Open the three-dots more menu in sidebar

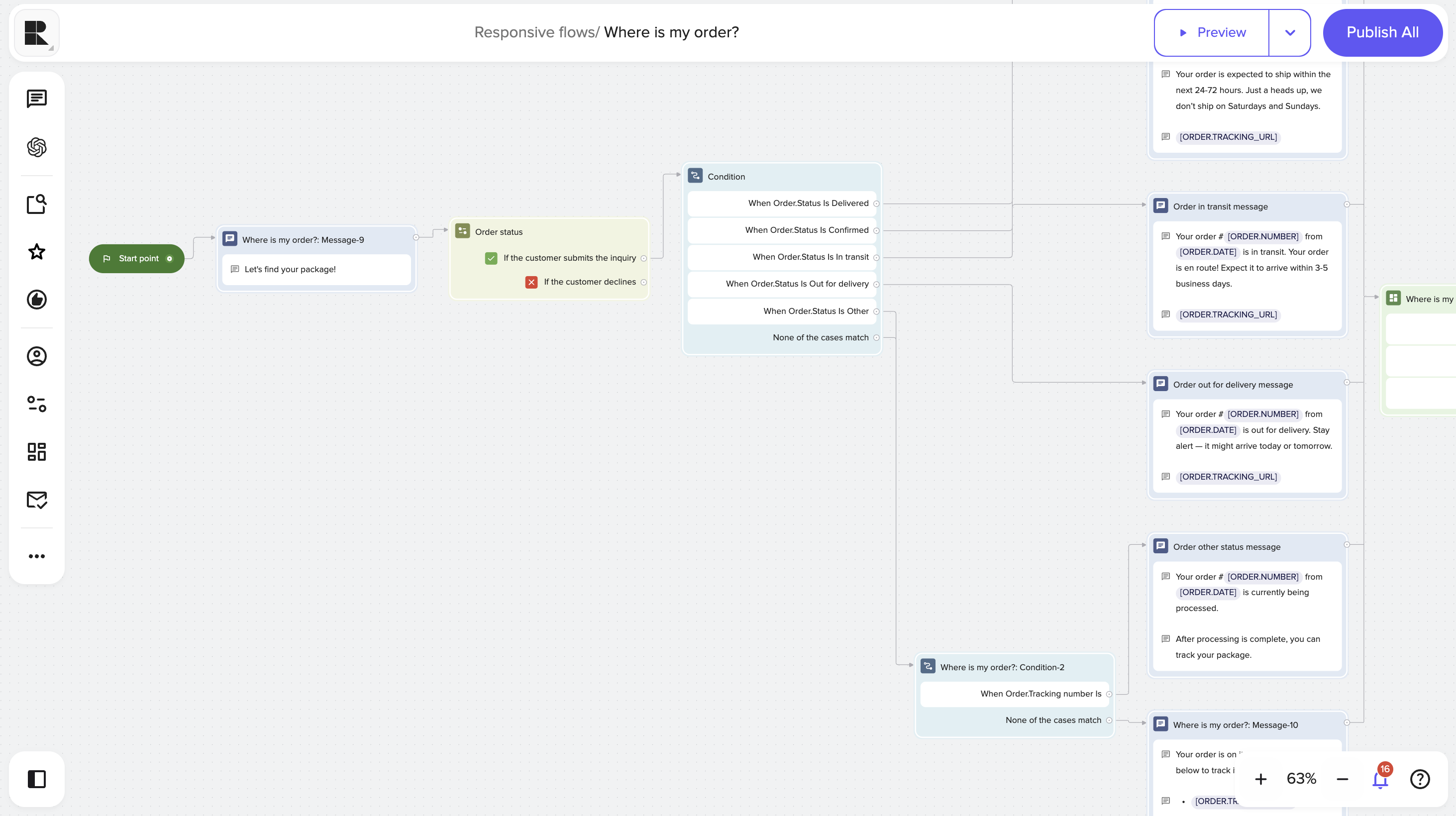(37, 557)
